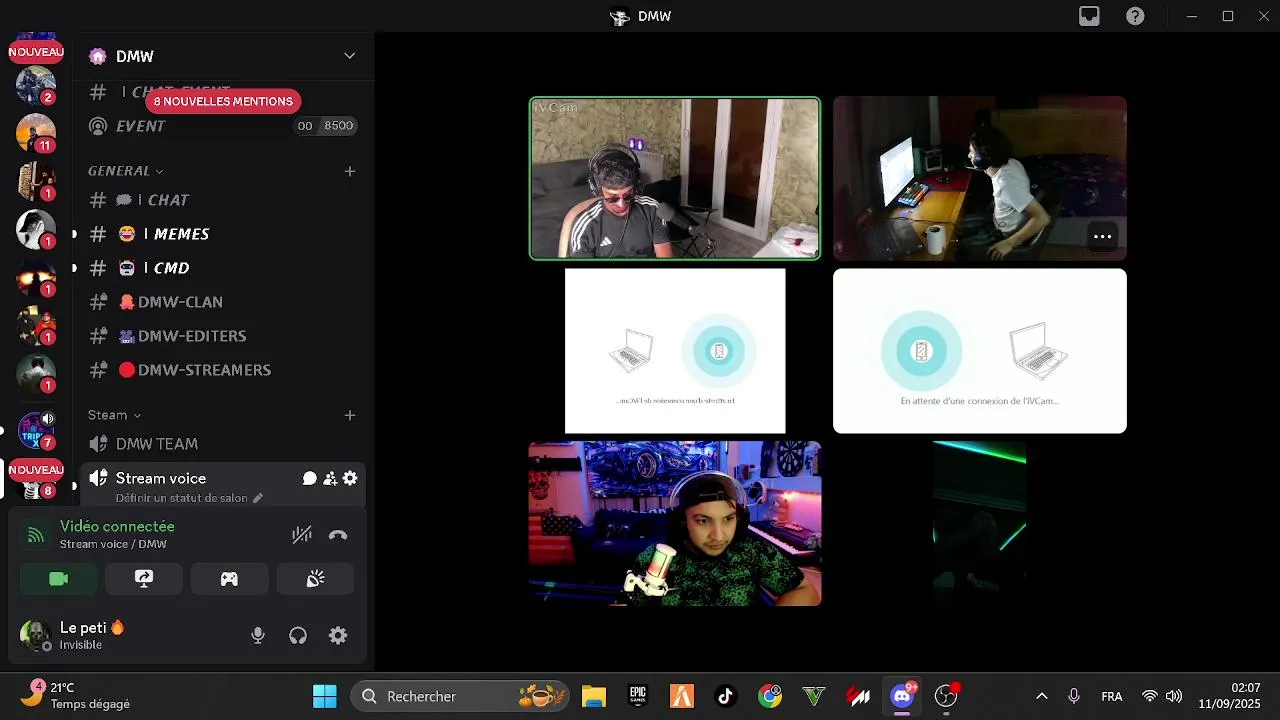Open Discord help icon
This screenshot has height=720, width=1280.
click(x=1135, y=16)
